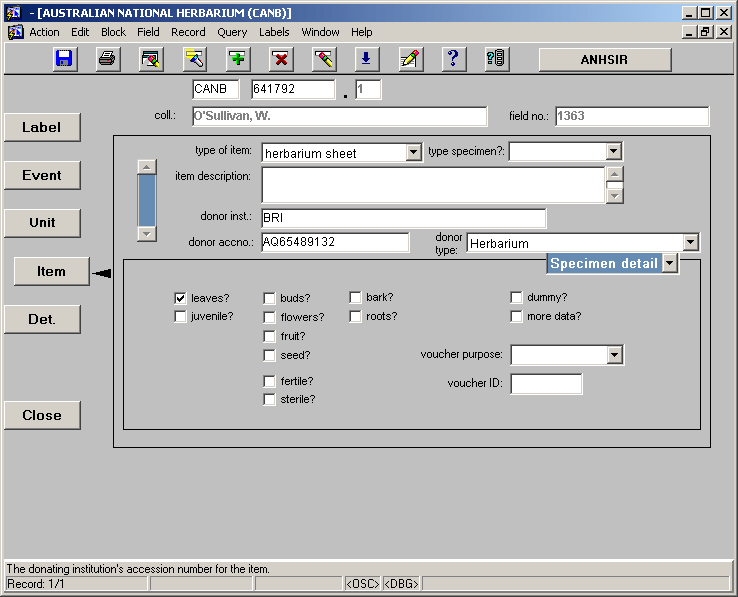Image resolution: width=738 pixels, height=597 pixels.
Task: Click the enter query icon beside print
Action: coord(151,59)
